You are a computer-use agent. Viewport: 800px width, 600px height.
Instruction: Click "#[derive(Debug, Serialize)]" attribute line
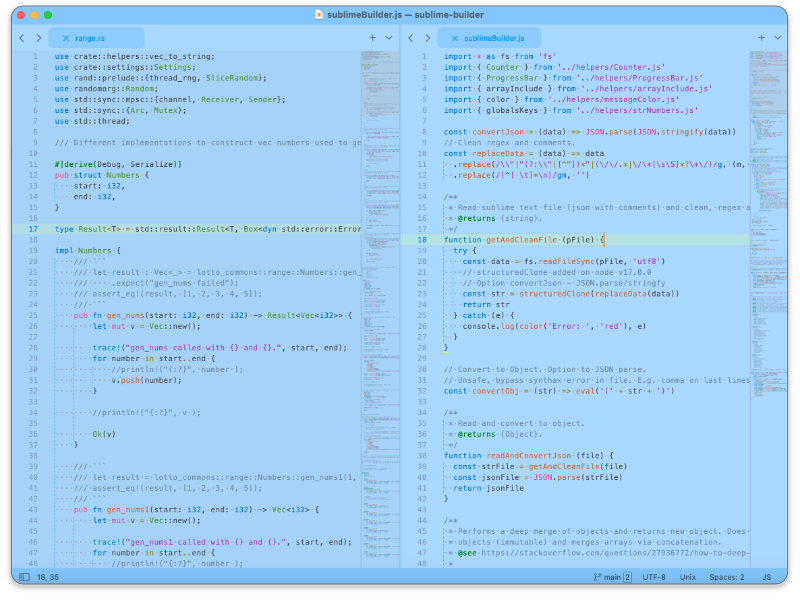(x=118, y=164)
